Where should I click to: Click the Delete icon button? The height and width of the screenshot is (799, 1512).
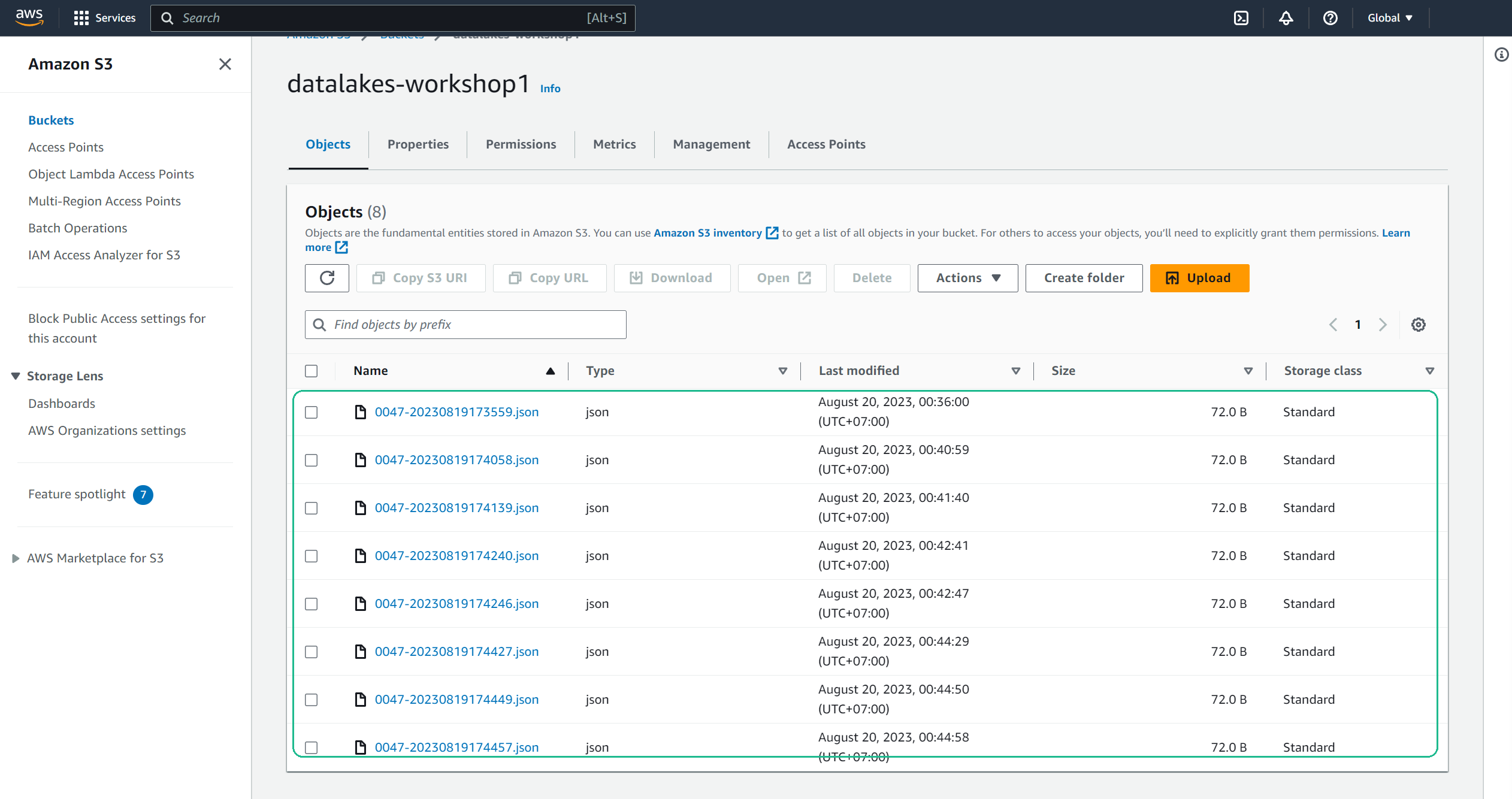pos(869,278)
